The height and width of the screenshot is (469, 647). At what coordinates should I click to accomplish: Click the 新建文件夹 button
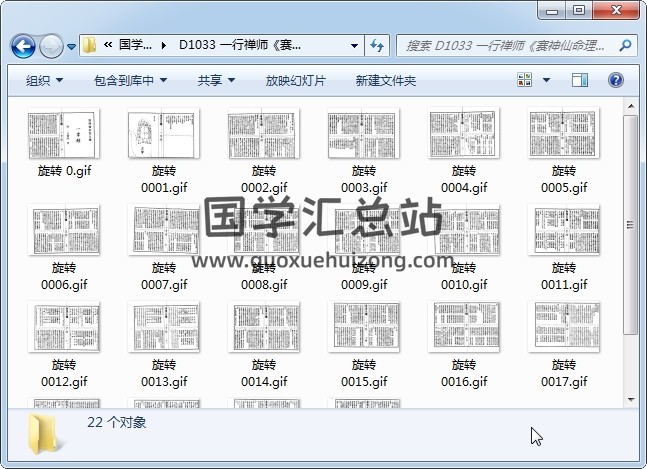point(385,80)
